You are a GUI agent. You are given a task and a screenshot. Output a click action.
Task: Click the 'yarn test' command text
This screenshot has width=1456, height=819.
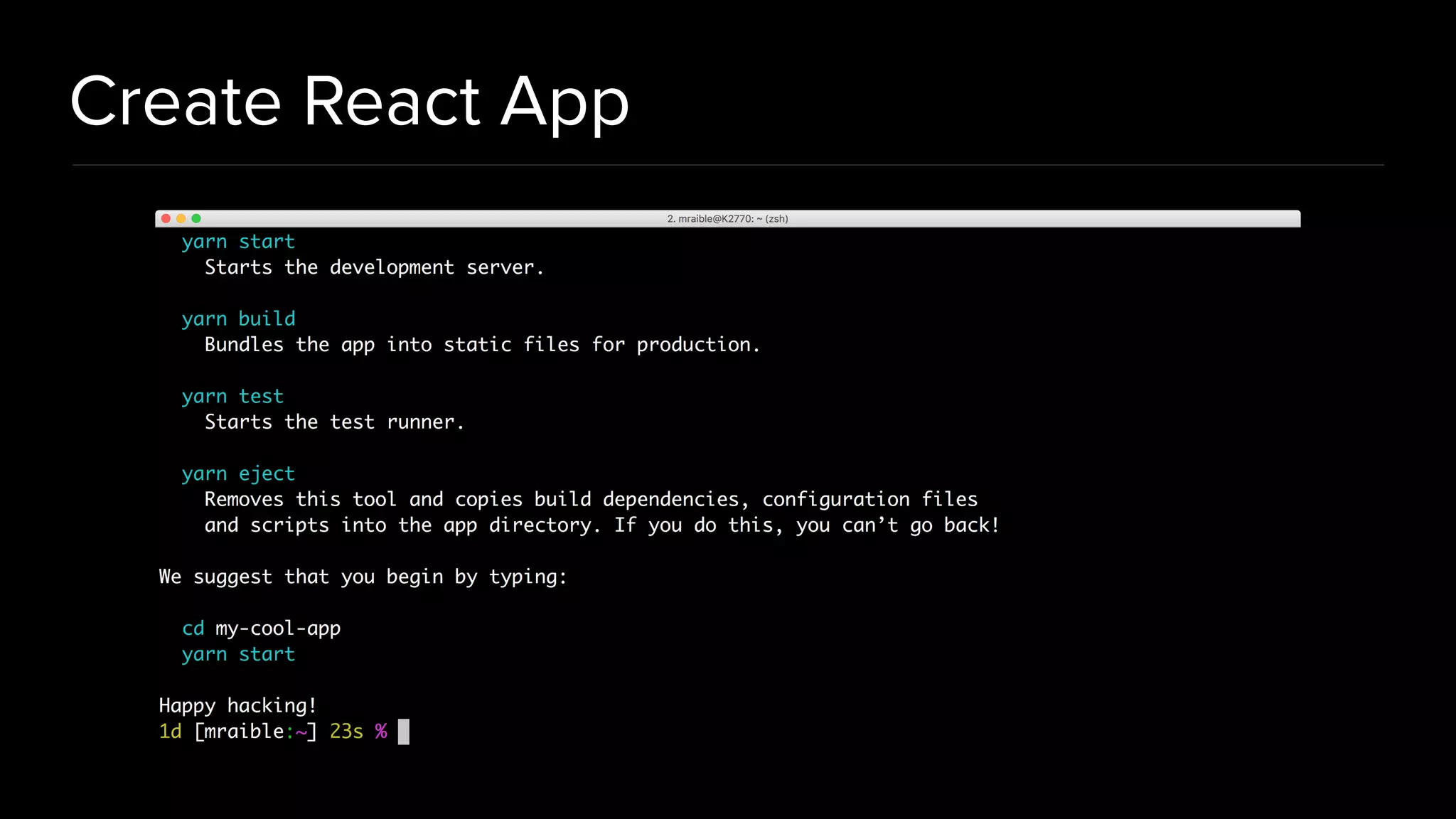coord(232,397)
